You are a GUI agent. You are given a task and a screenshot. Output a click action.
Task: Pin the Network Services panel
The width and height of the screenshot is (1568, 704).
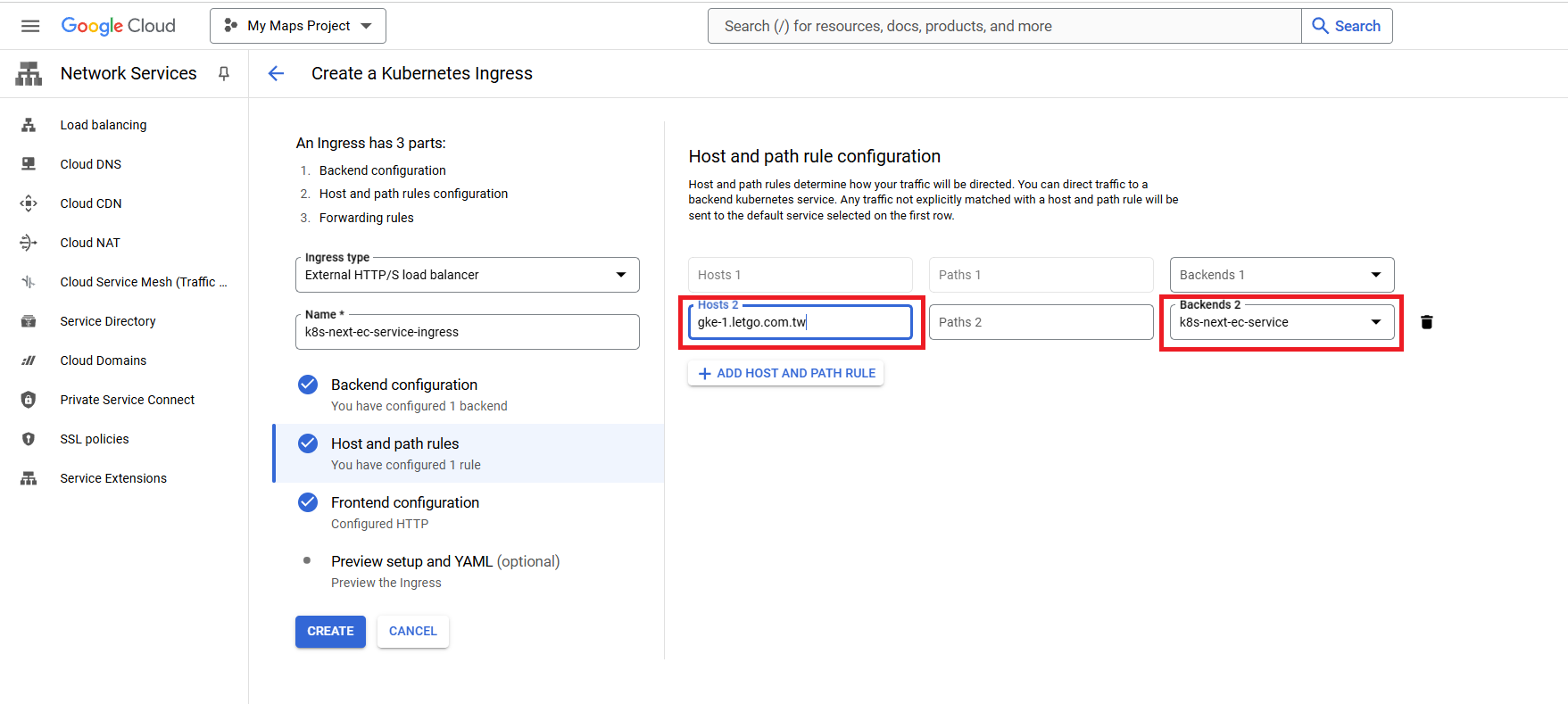(224, 73)
